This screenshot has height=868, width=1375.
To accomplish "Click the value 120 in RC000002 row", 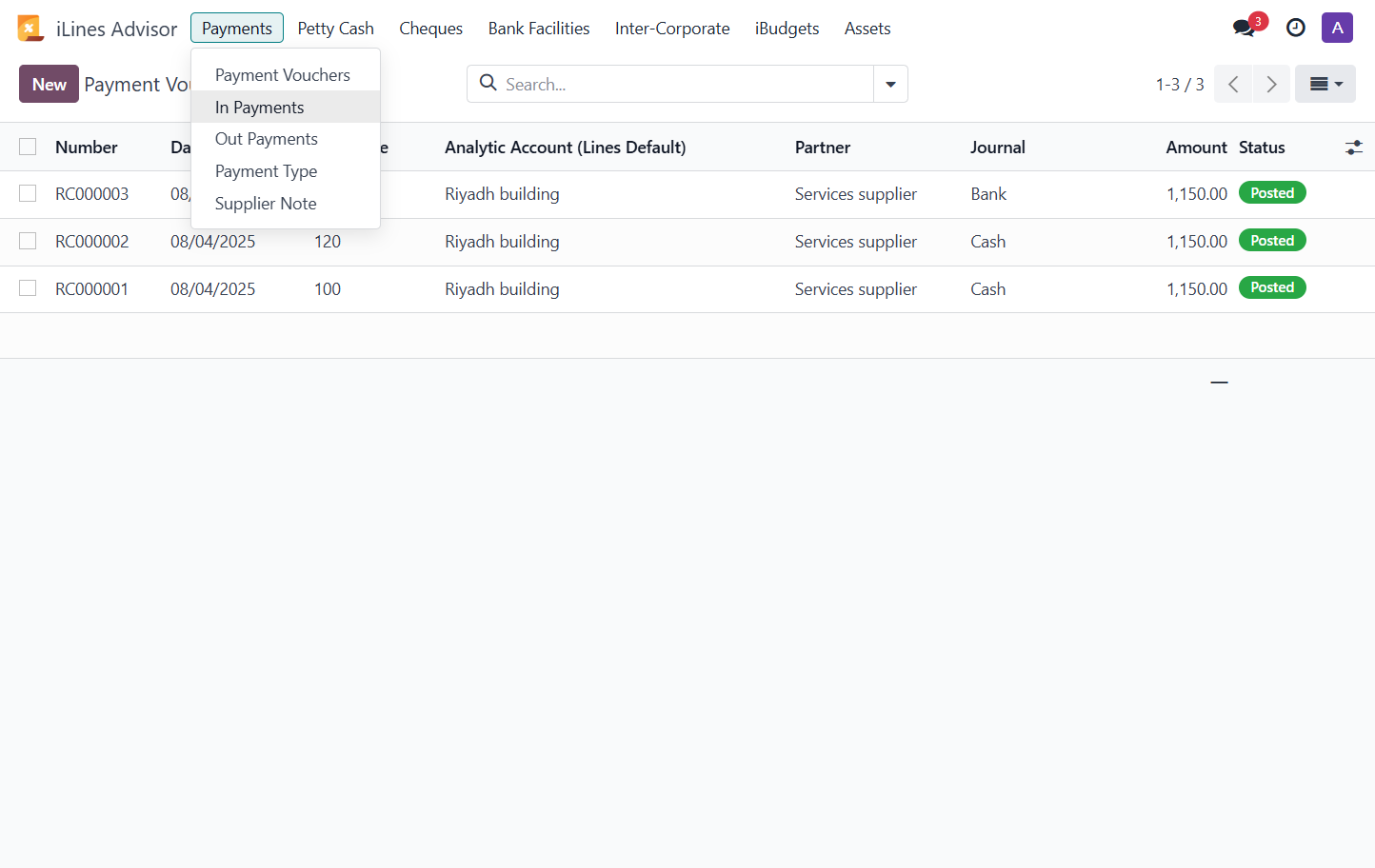I will [328, 242].
